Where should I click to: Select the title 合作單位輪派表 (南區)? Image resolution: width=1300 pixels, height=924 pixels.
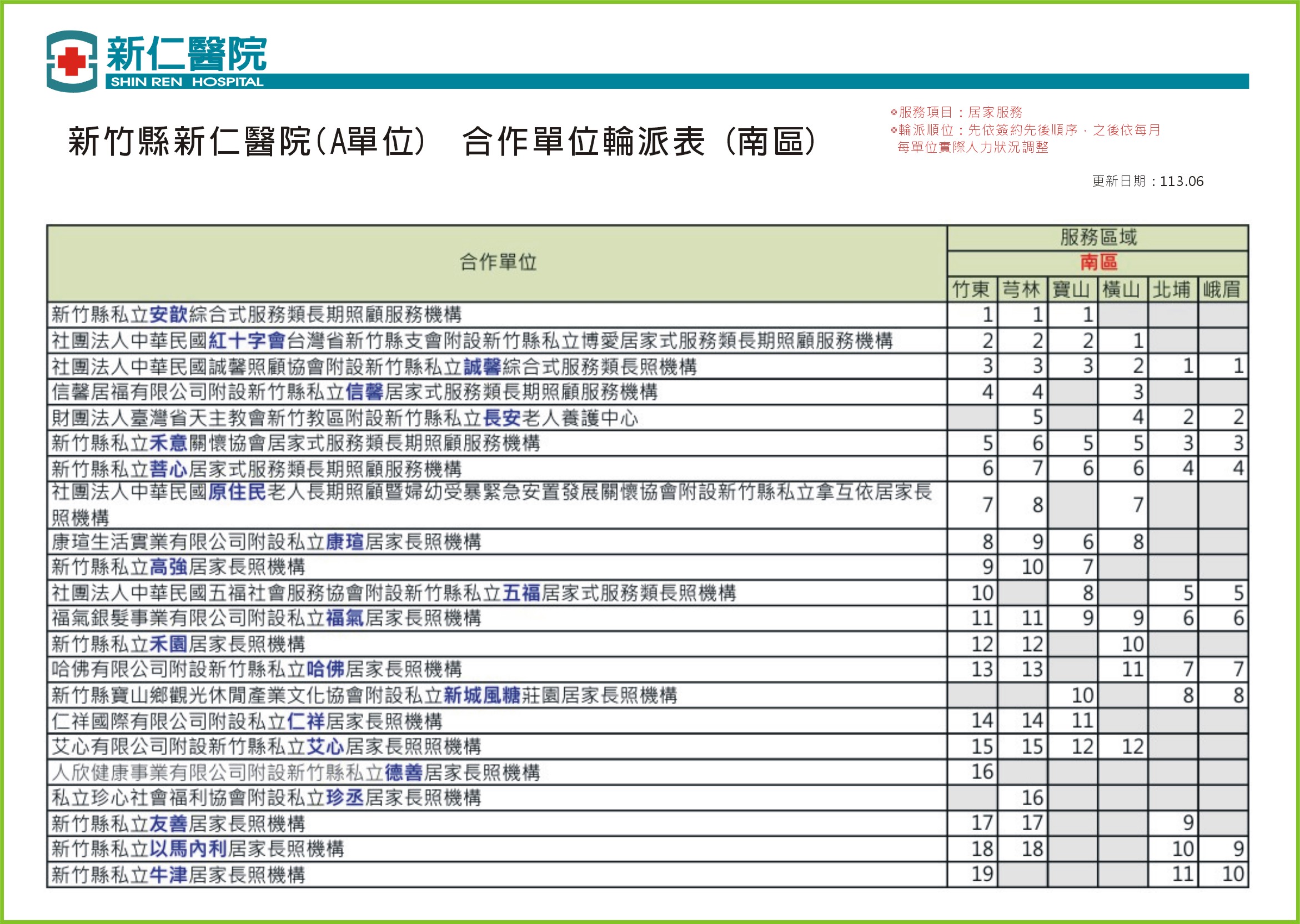point(640,141)
